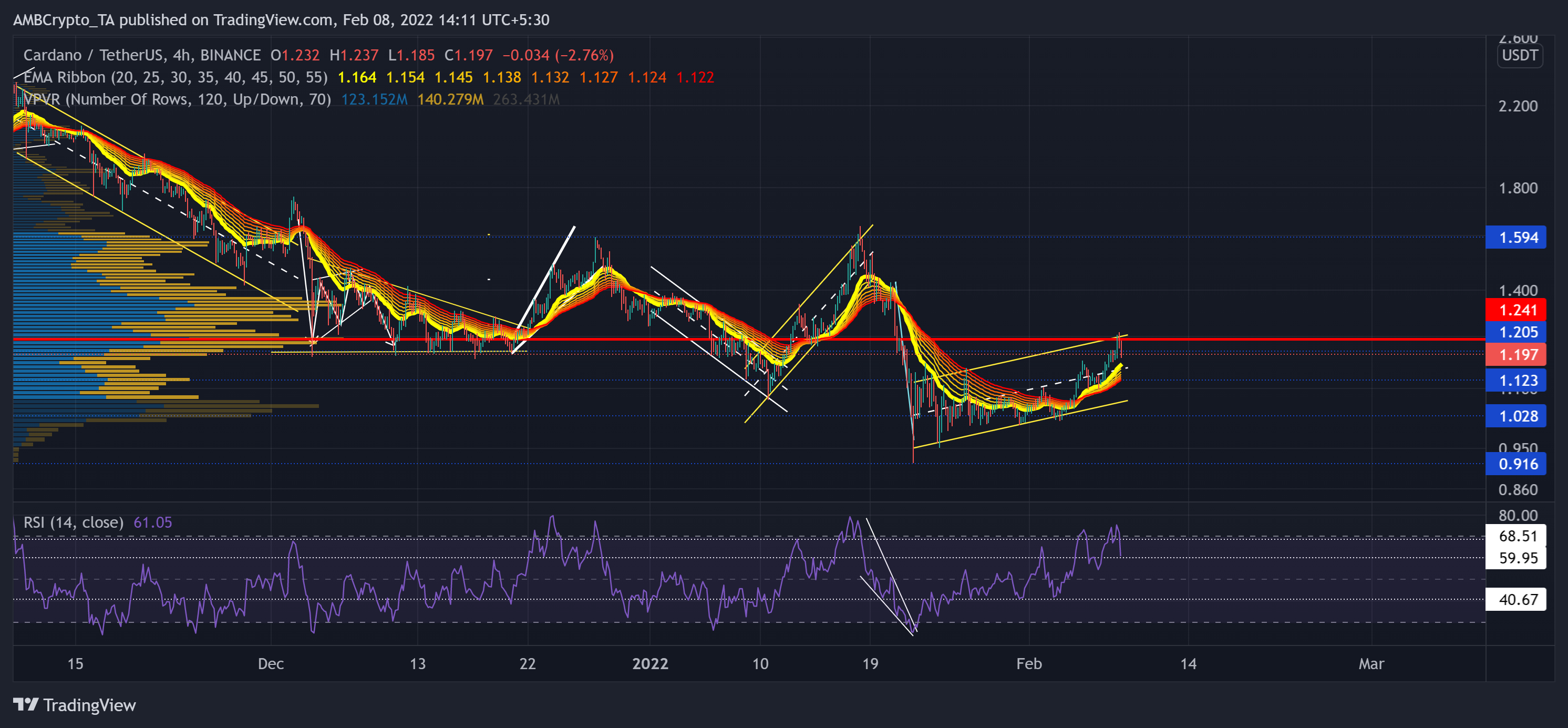Click the blue 1.205 price label

pos(1518,332)
